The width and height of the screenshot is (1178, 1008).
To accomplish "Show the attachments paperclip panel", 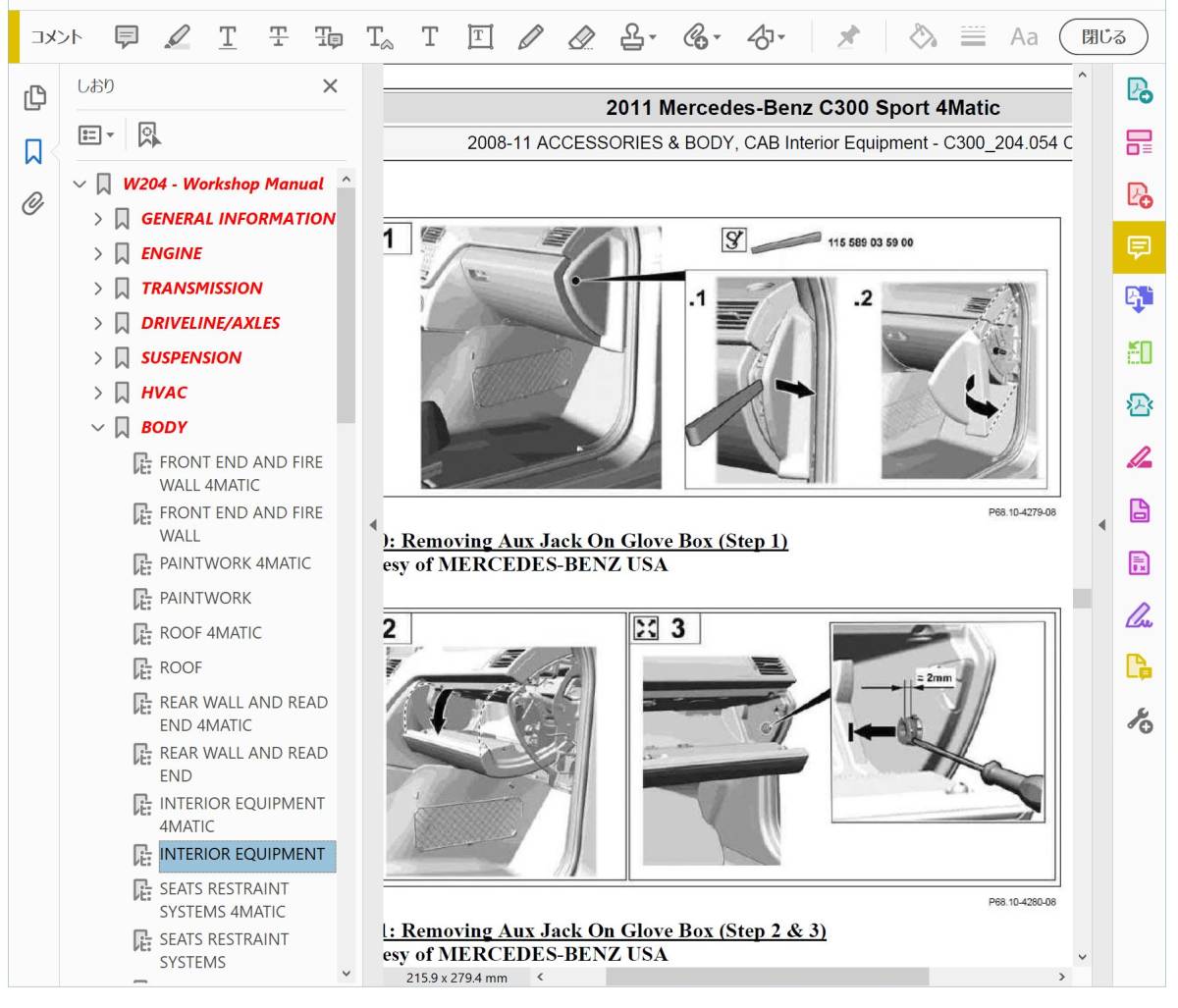I will (x=34, y=204).
